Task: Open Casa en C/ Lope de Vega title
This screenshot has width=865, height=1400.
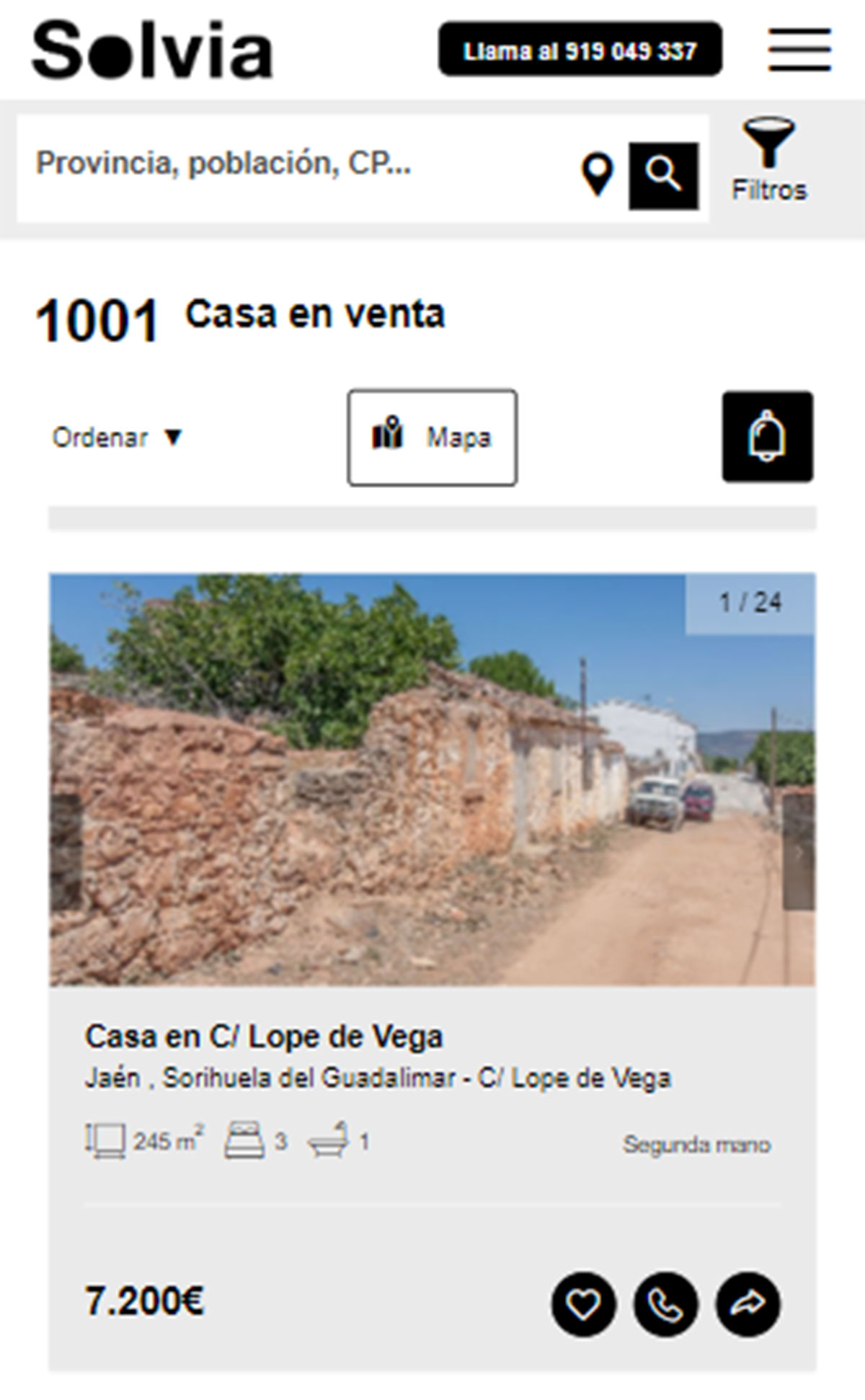Action: (264, 1037)
